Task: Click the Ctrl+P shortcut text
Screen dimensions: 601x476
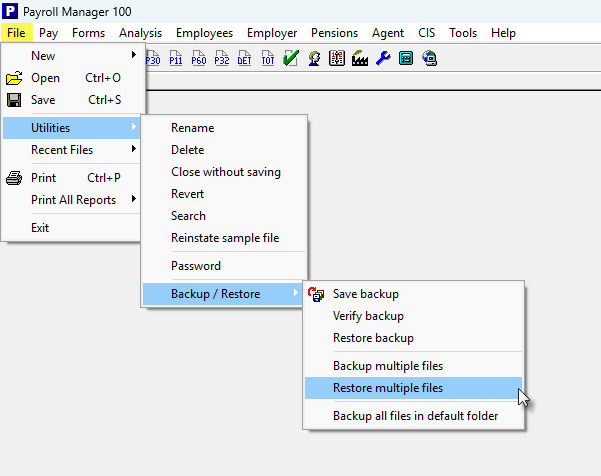Action: [x=104, y=178]
